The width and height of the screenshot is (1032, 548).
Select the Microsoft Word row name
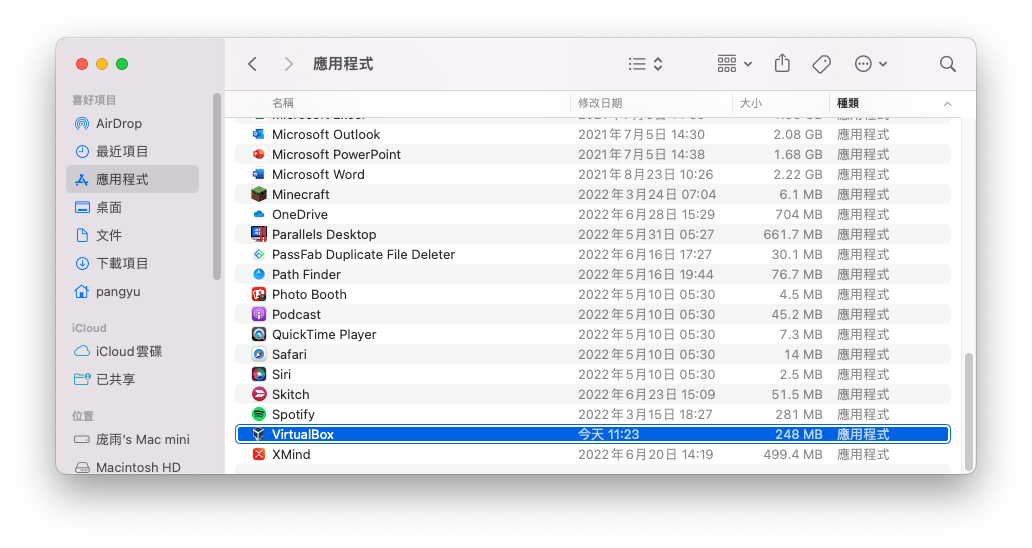(318, 174)
